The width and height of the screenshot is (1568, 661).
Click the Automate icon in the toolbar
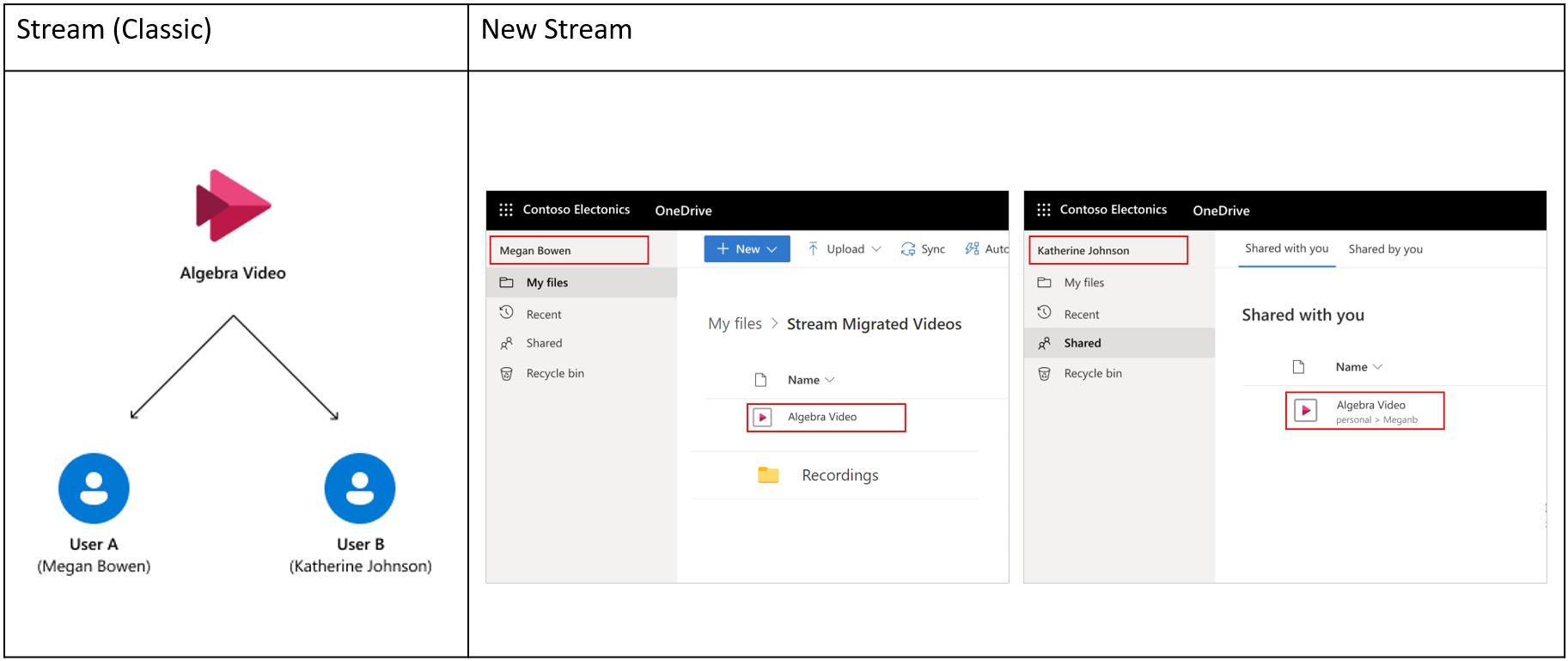pyautogui.click(x=972, y=248)
